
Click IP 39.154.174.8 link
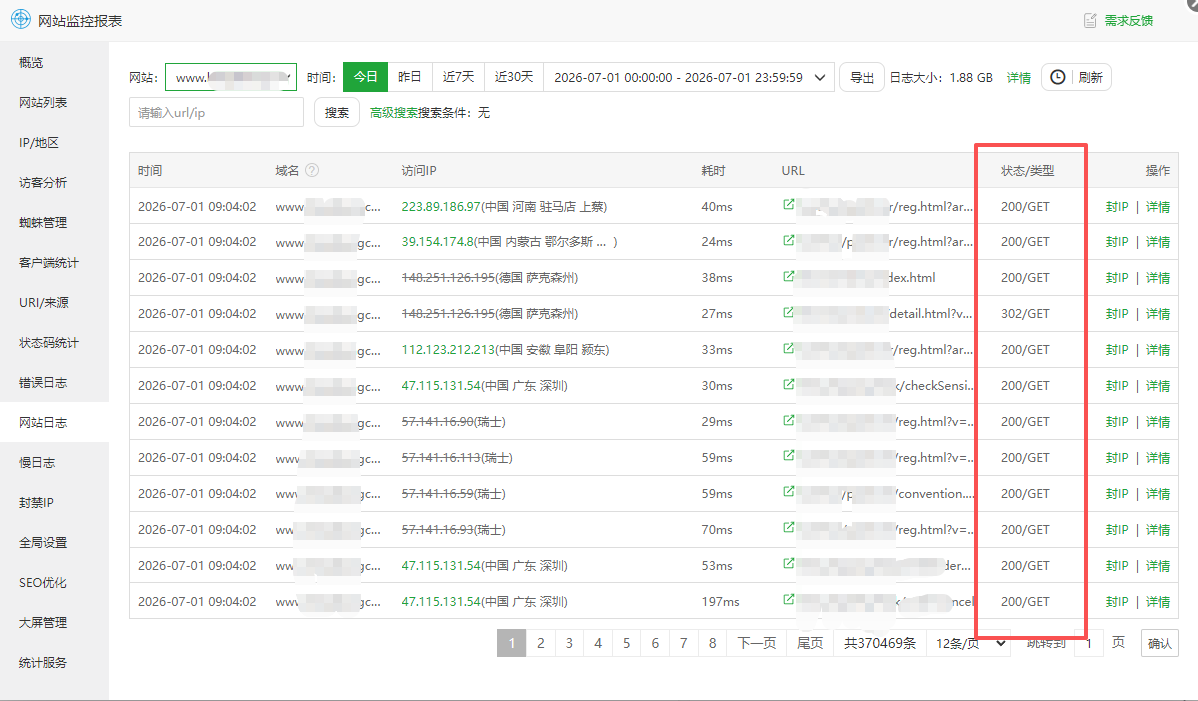[x=438, y=242]
